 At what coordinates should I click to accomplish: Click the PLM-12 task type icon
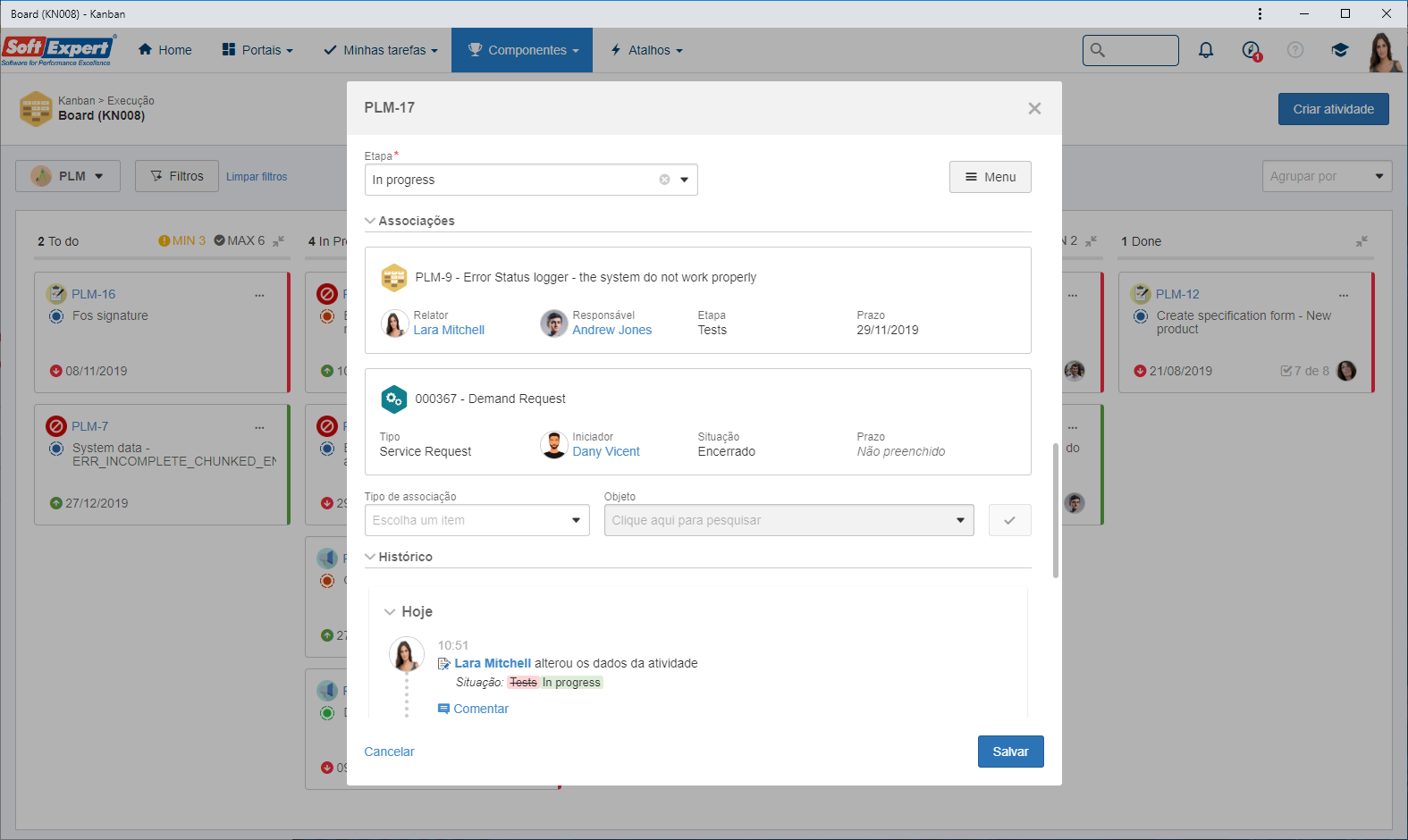click(x=1141, y=294)
